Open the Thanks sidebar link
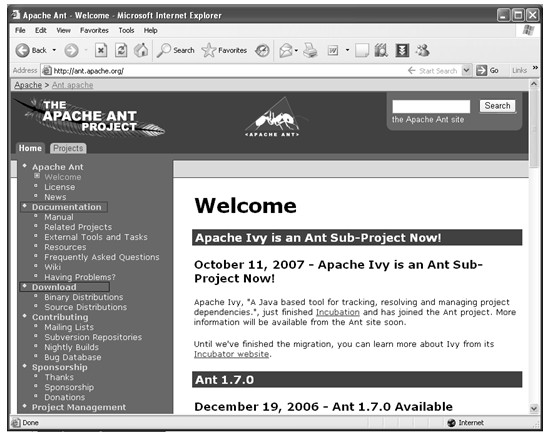The image size is (552, 437). coord(59,377)
